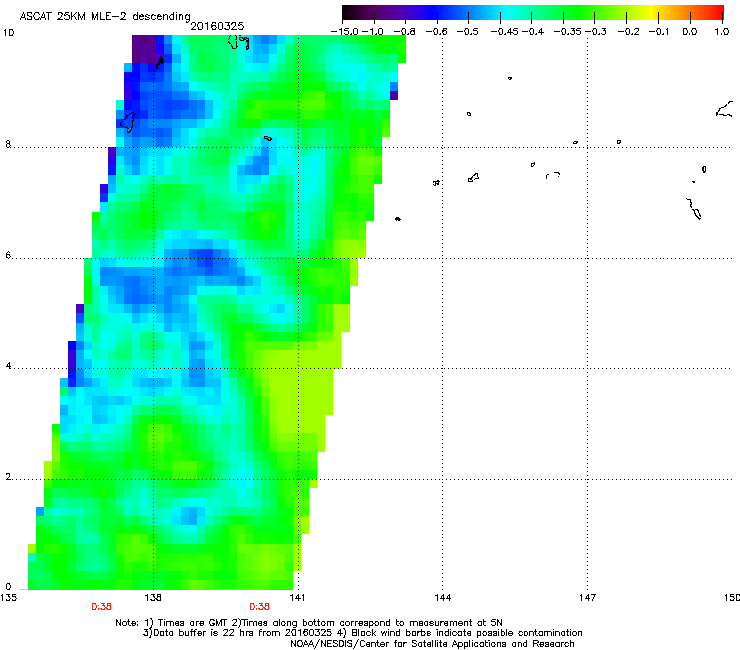Click the -0.1 colorbar label
Image resolution: width=740 pixels, height=650 pixels.
[x=659, y=32]
